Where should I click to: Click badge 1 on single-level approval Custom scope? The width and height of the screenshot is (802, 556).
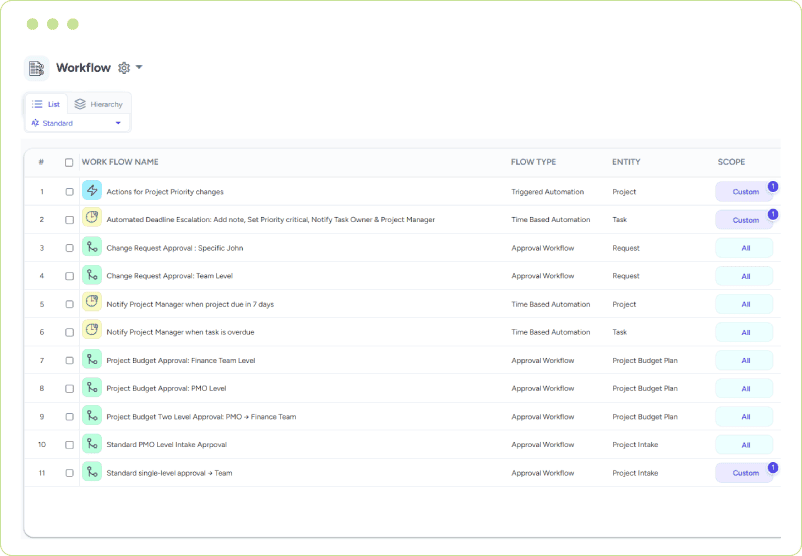click(x=773, y=468)
